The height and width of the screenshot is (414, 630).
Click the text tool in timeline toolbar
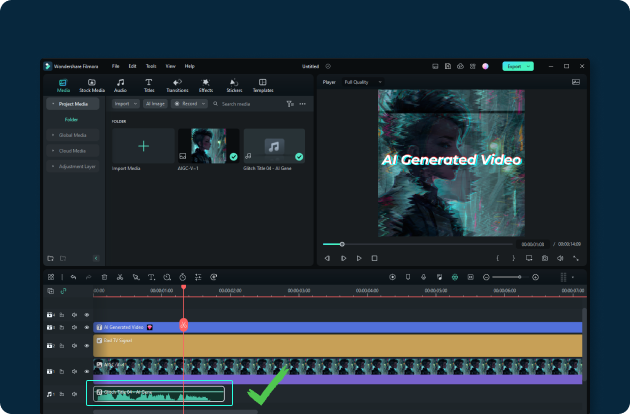pyautogui.click(x=151, y=277)
